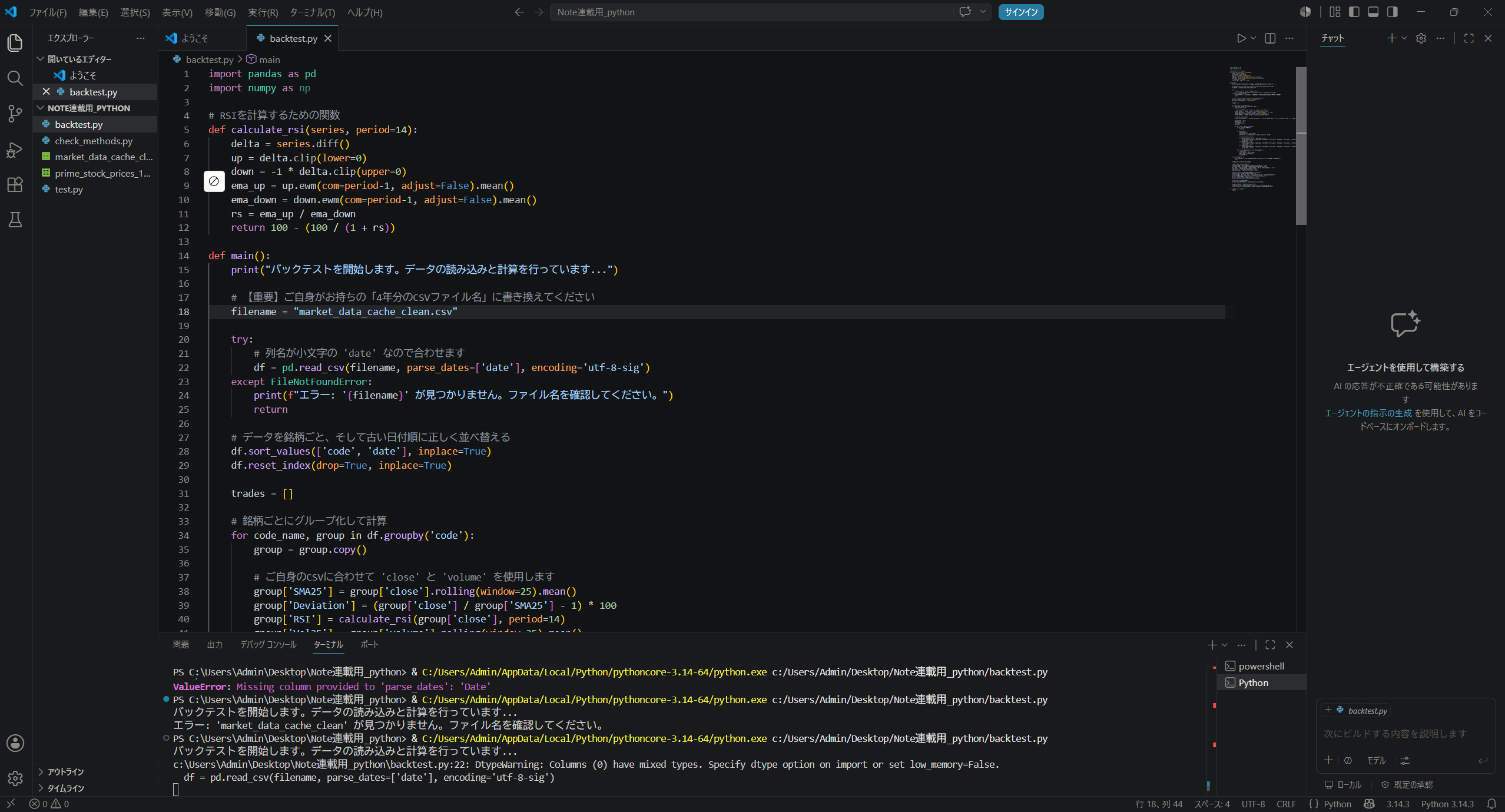Click the notifications bell in status bar
Image resolution: width=1505 pixels, height=812 pixels.
[1491, 804]
